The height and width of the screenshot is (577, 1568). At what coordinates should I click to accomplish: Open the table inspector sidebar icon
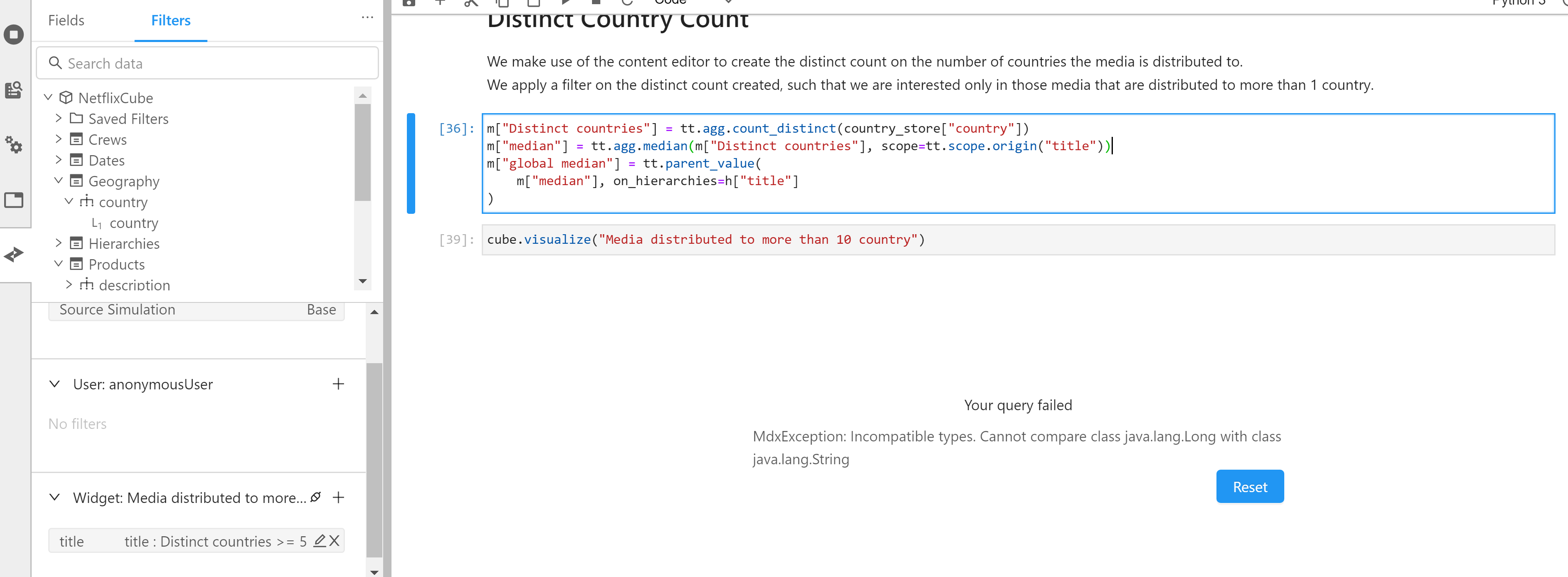tap(13, 90)
